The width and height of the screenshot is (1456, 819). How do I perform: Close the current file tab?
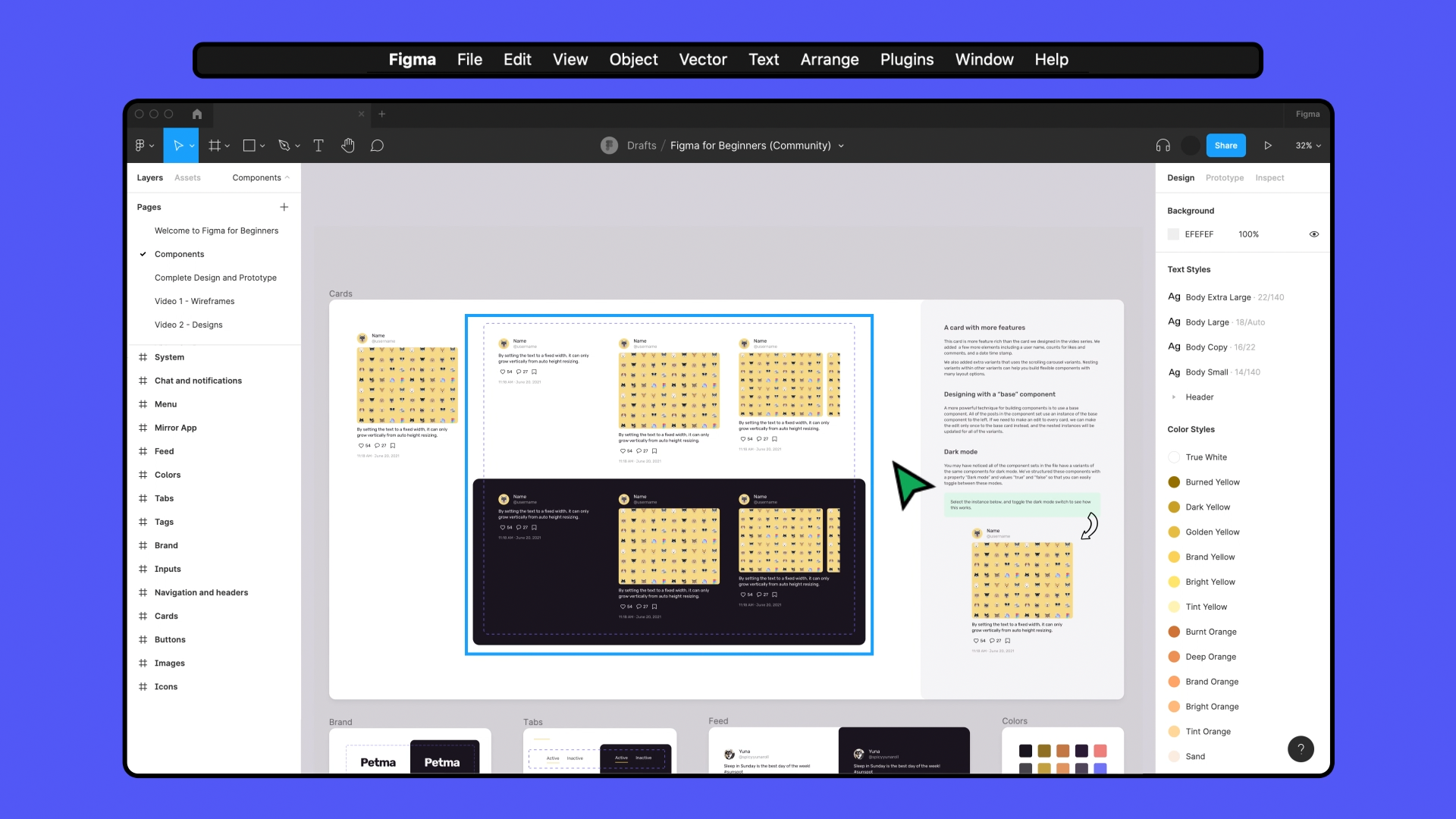click(x=362, y=114)
